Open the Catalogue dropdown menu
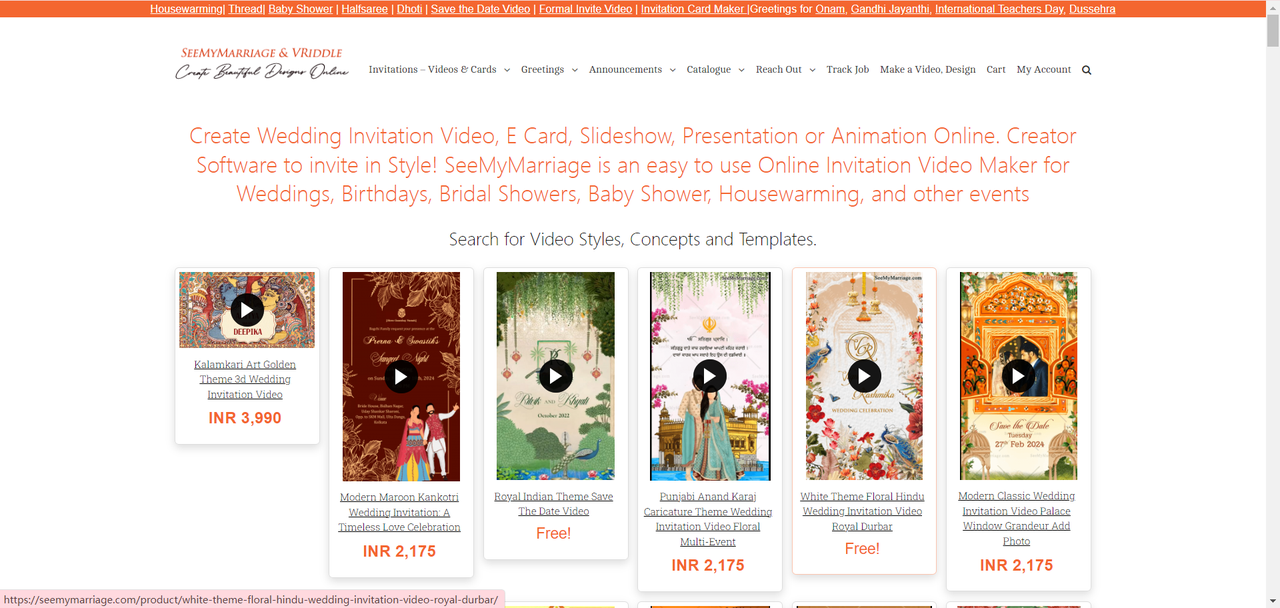Viewport: 1280px width, 608px height. coord(715,70)
